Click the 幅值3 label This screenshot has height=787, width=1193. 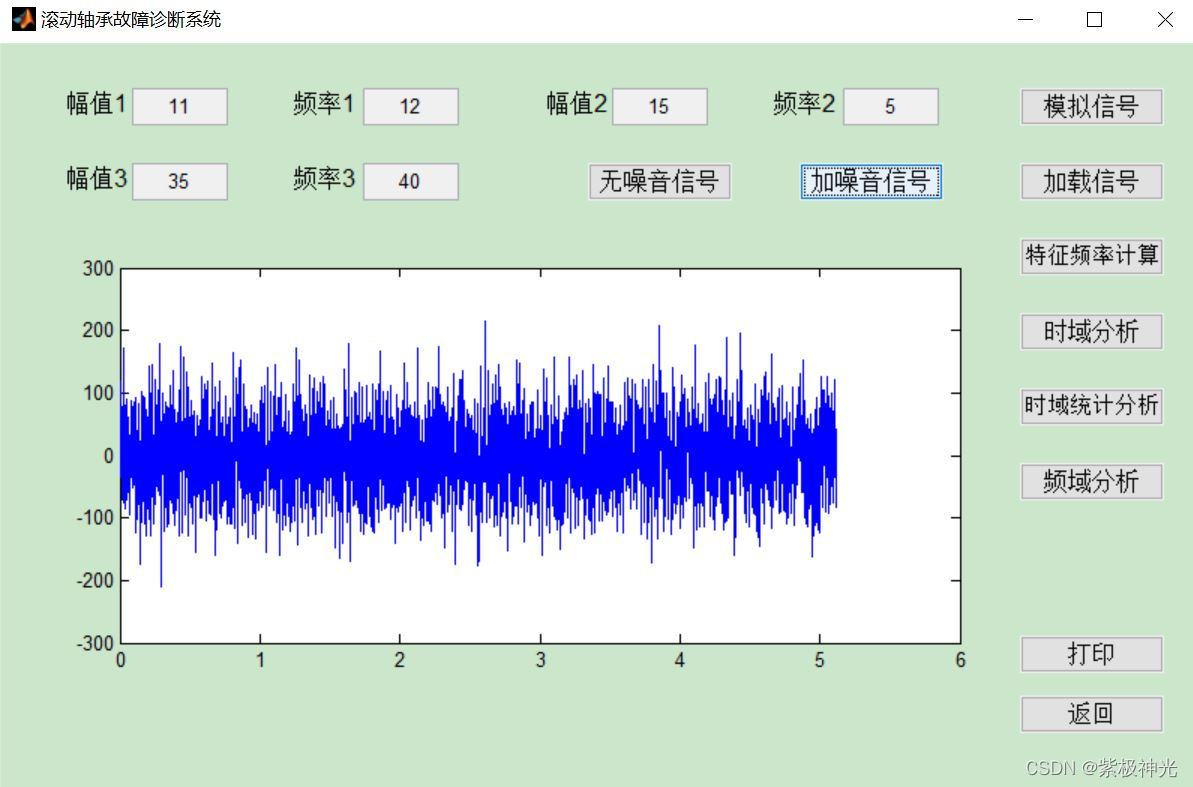[97, 179]
